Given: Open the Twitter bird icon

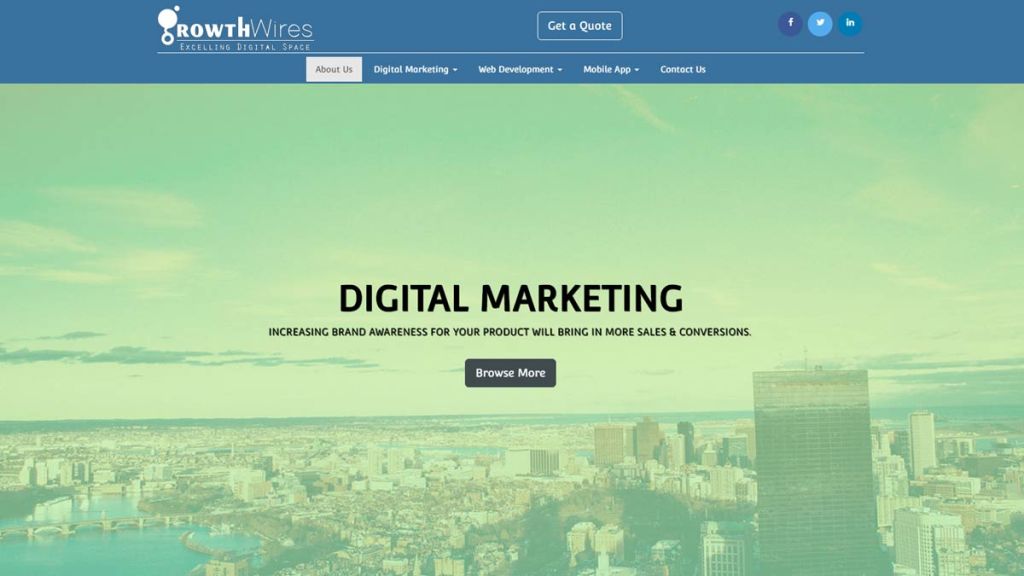Looking at the screenshot, I should coord(820,24).
